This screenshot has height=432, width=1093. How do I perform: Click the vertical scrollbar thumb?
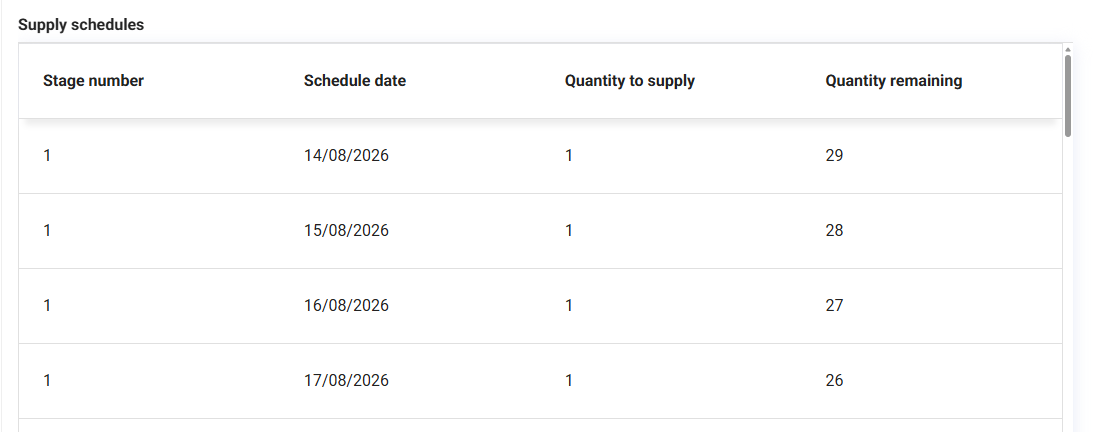coord(1068,95)
